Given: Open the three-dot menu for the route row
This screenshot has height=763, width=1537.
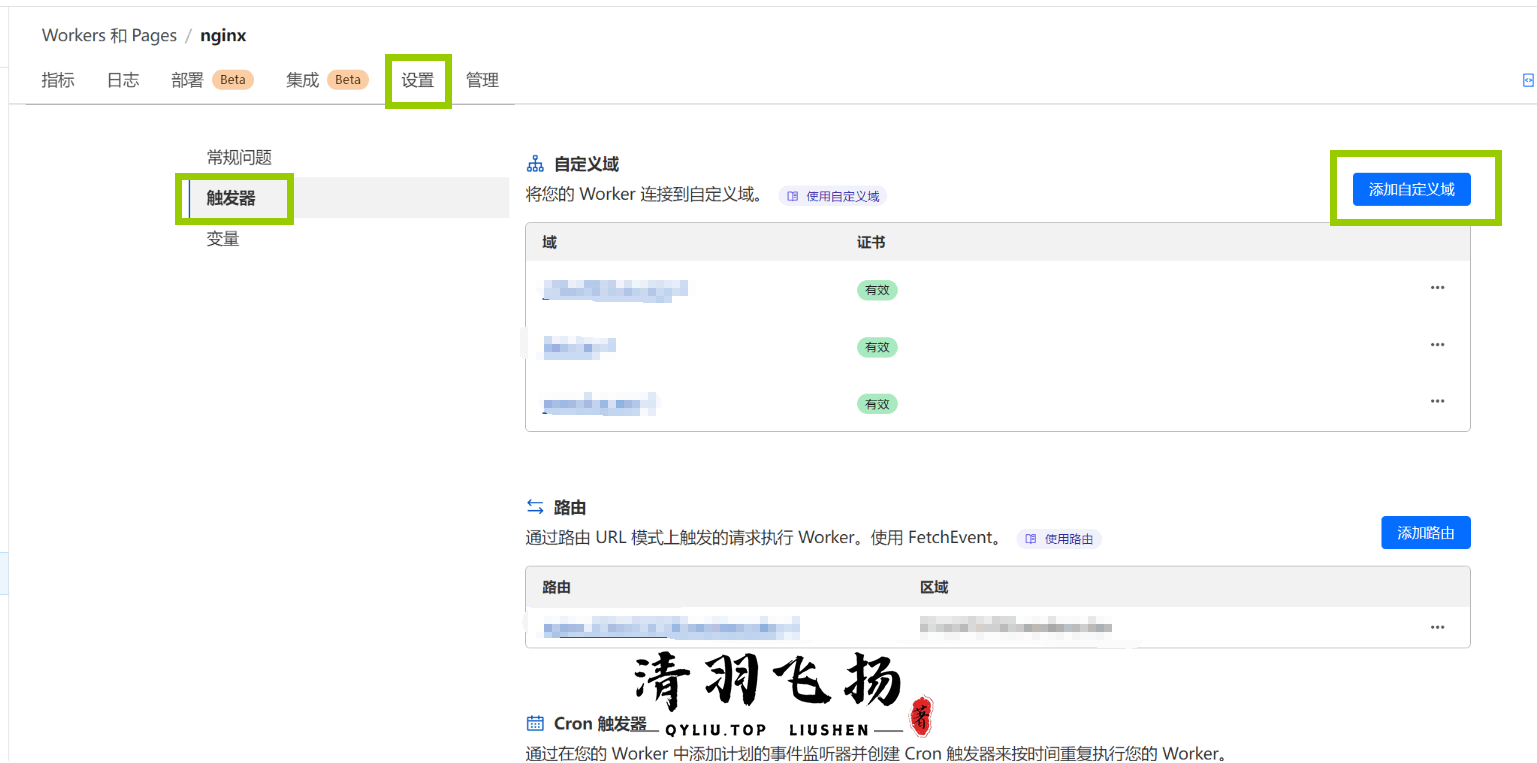Looking at the screenshot, I should coord(1437,627).
